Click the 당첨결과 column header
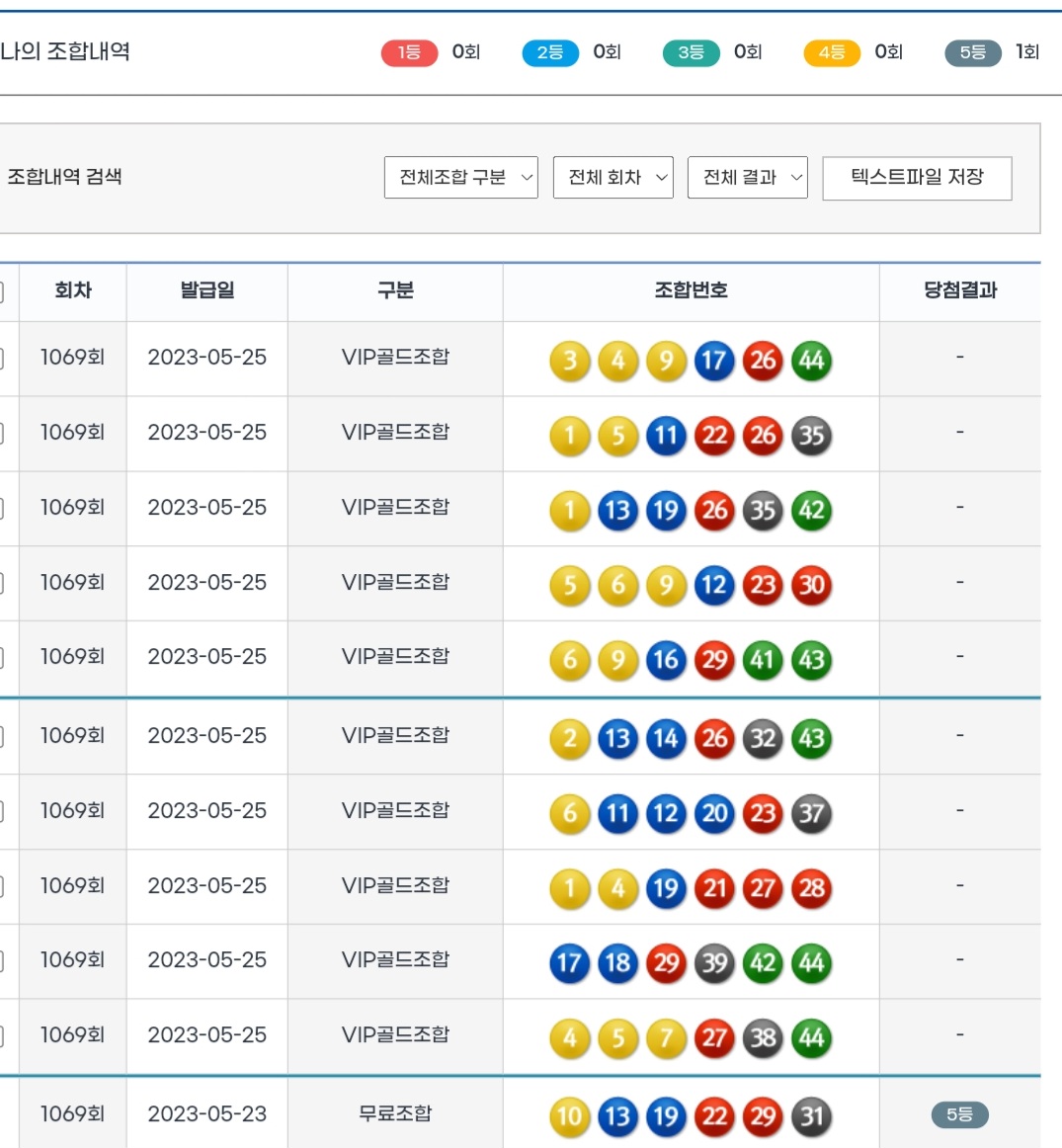1062x1148 pixels. pos(959,290)
